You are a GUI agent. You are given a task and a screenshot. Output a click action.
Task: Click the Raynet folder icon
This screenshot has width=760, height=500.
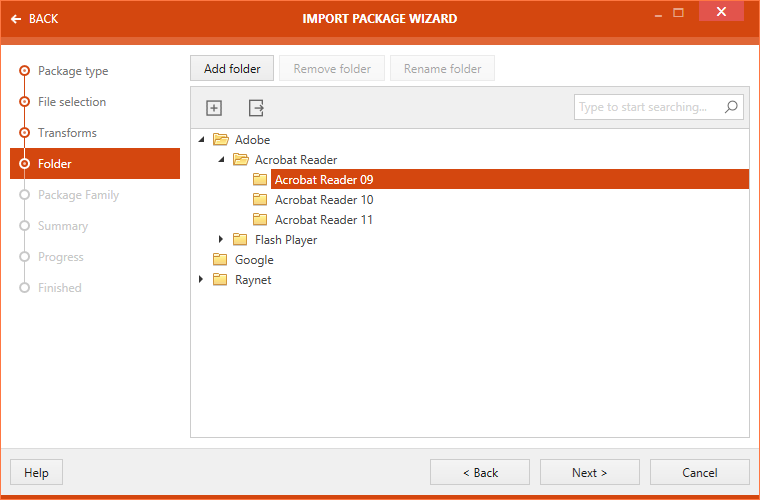(x=220, y=280)
